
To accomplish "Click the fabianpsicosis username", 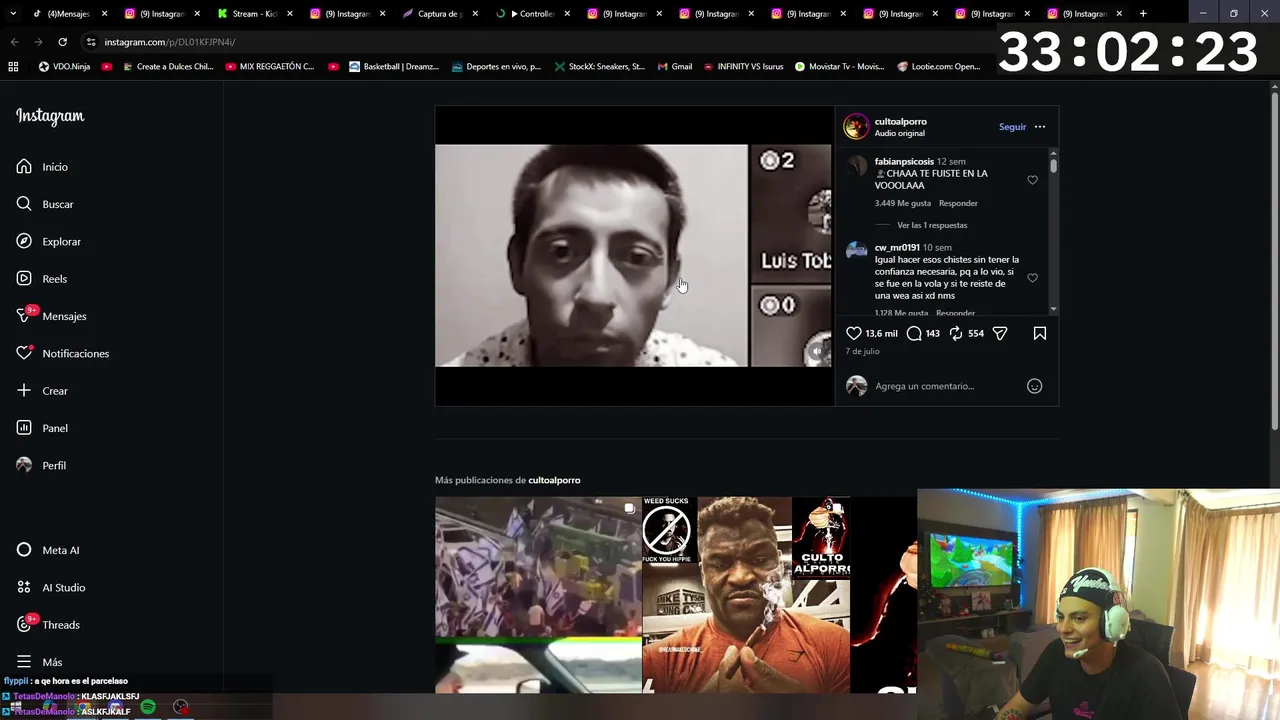I will [904, 161].
